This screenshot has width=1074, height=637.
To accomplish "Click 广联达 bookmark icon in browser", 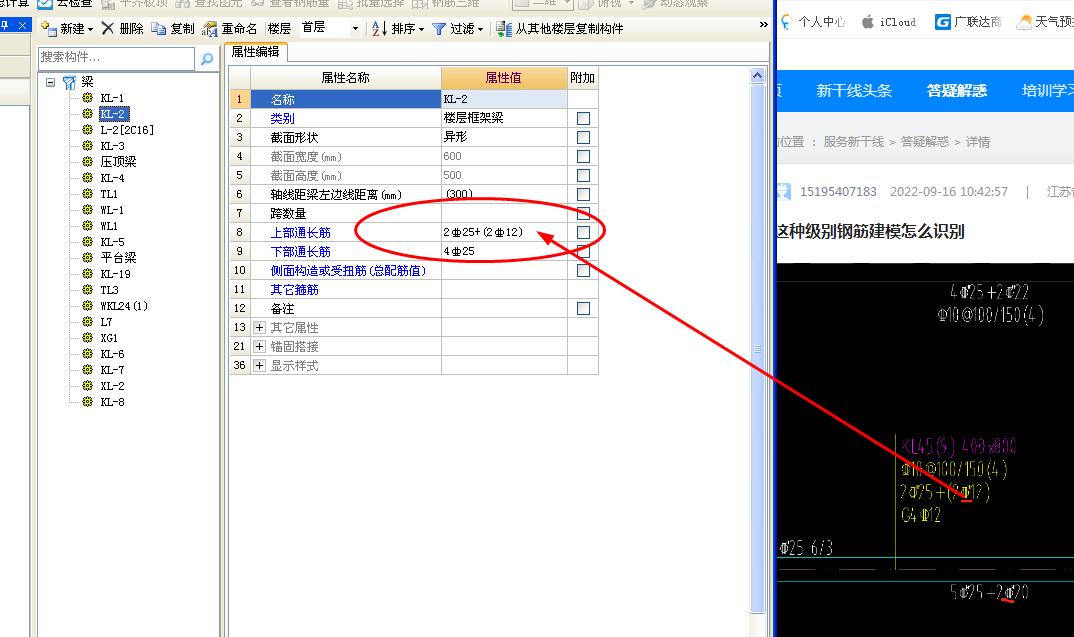I will (943, 22).
